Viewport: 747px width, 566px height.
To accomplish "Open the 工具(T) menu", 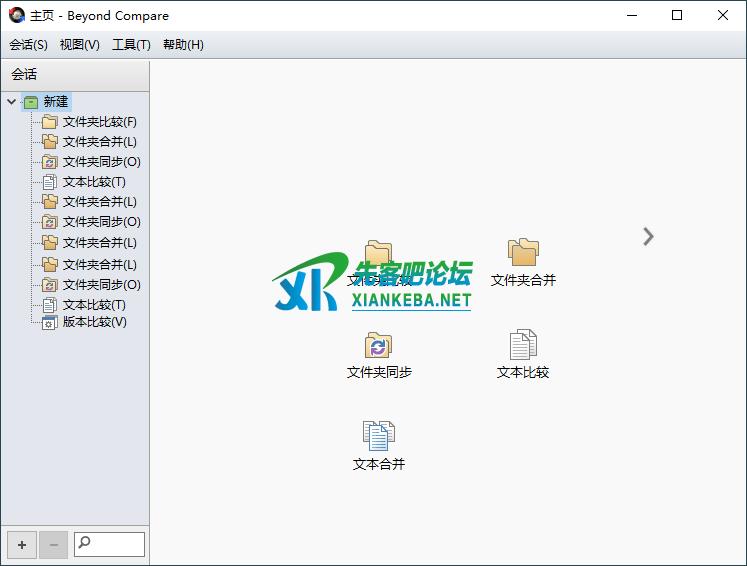I will coord(131,45).
